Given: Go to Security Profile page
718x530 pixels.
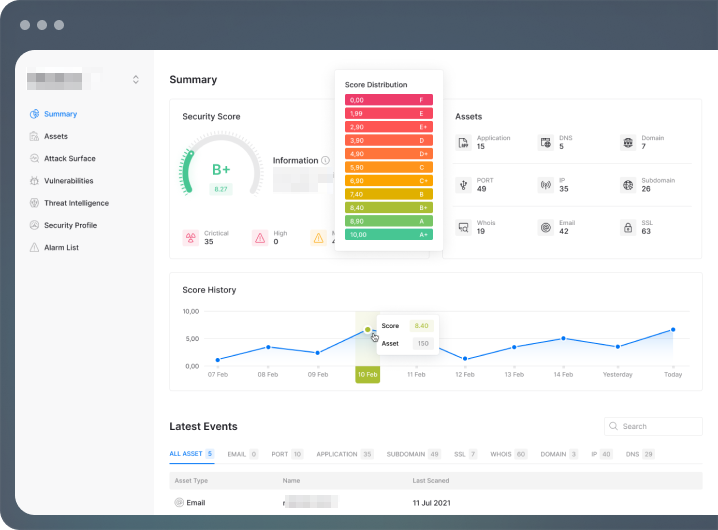Looking at the screenshot, I should coord(71,225).
